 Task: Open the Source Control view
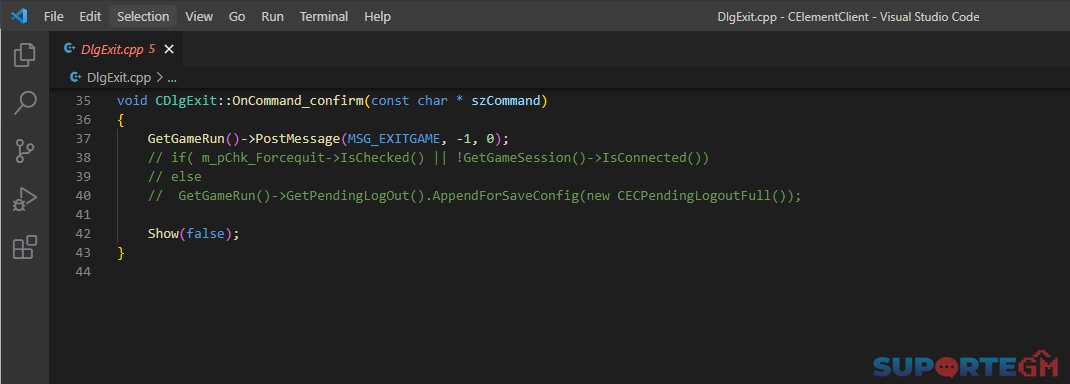click(25, 151)
